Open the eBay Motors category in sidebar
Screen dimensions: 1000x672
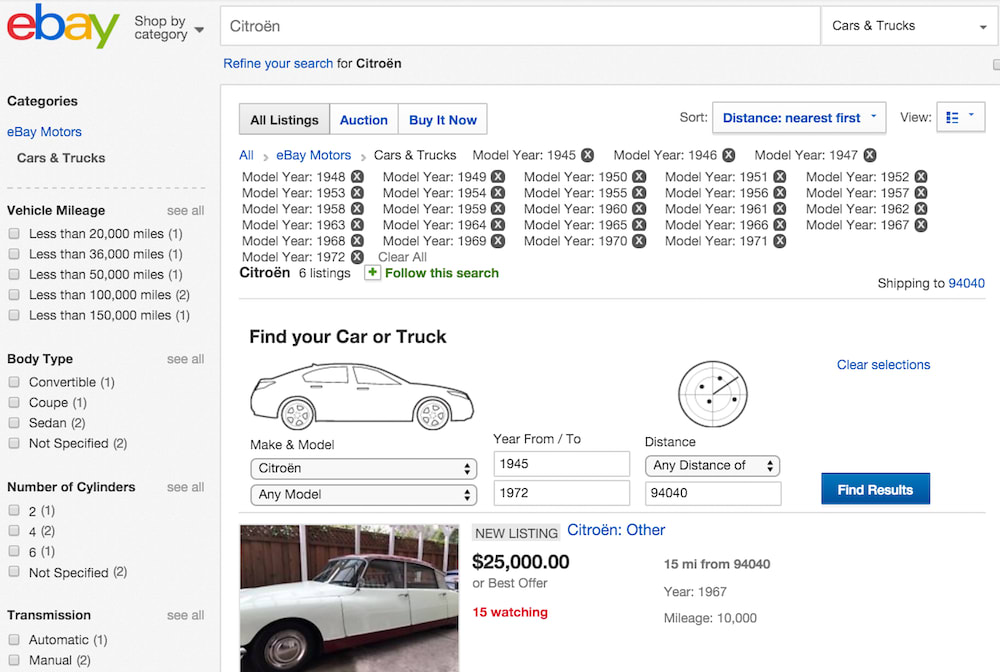coord(45,132)
